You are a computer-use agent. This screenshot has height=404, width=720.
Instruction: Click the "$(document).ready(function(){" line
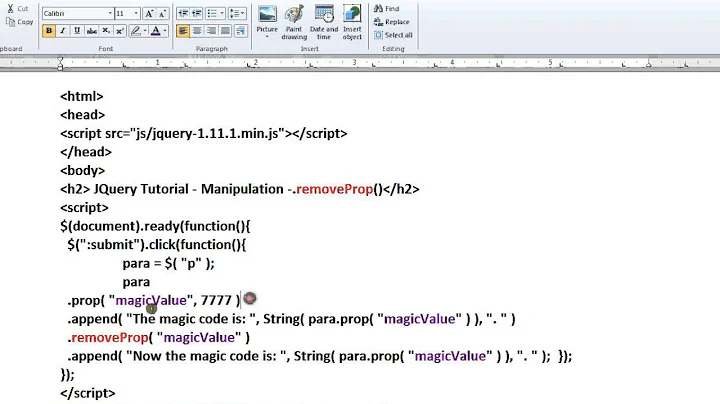[155, 226]
